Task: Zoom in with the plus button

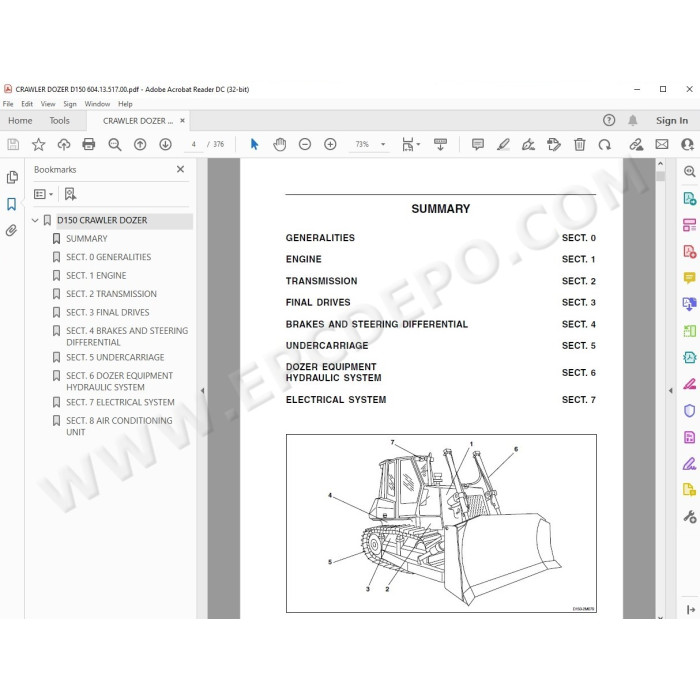Action: (330, 144)
